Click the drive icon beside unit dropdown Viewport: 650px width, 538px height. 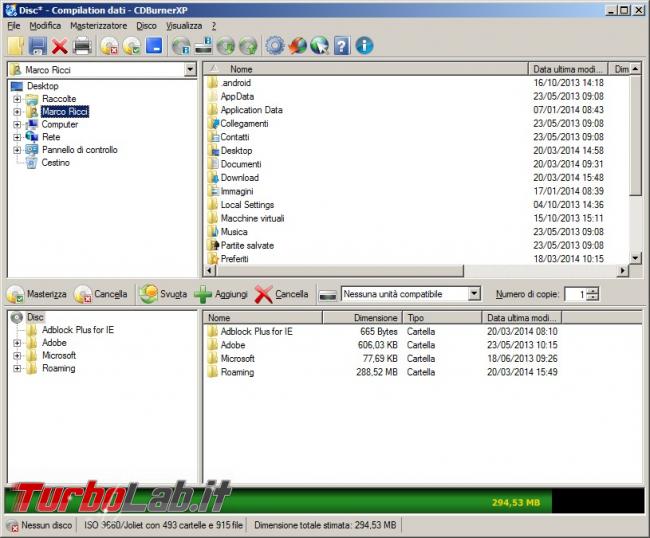tap(328, 295)
